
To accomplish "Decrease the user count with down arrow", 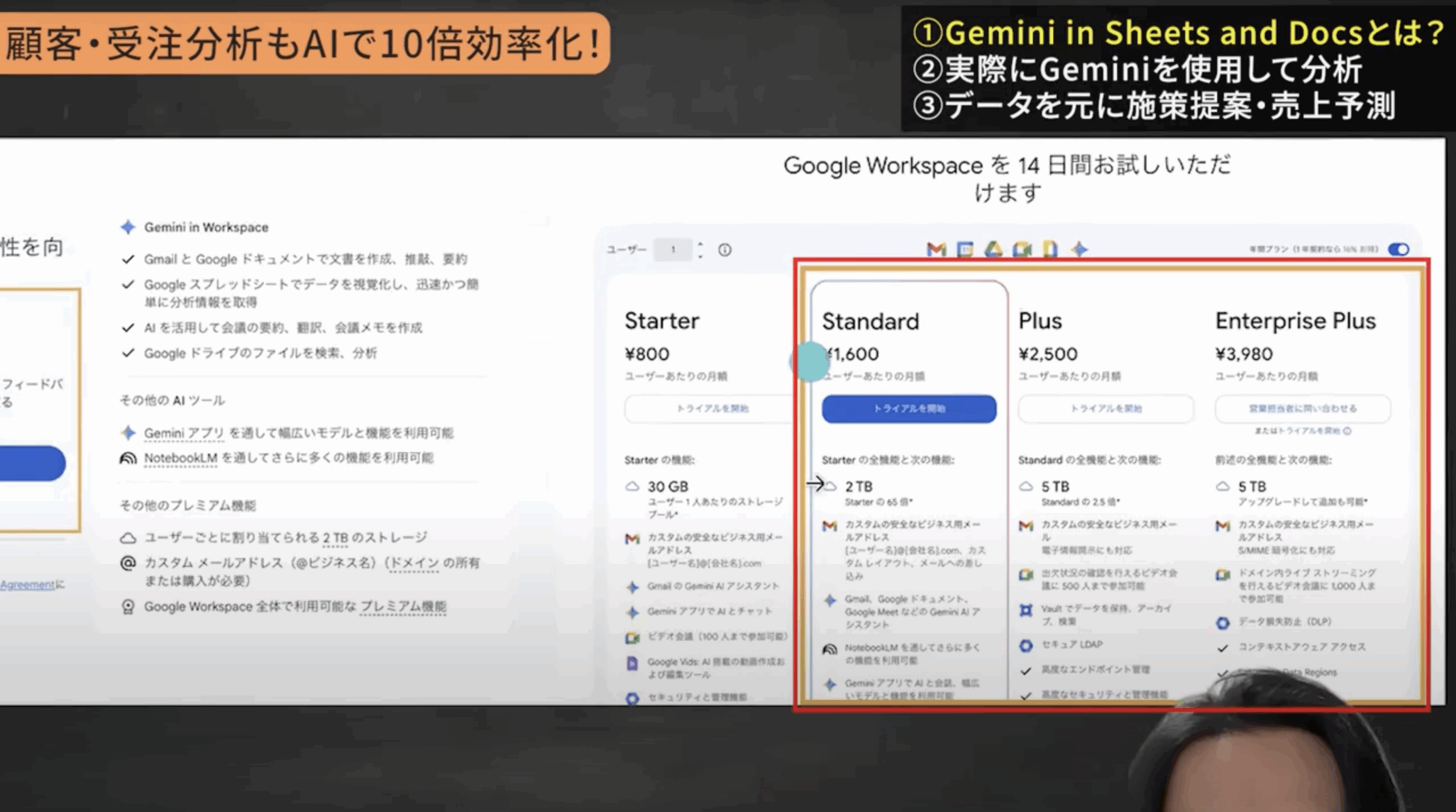I will [700, 255].
